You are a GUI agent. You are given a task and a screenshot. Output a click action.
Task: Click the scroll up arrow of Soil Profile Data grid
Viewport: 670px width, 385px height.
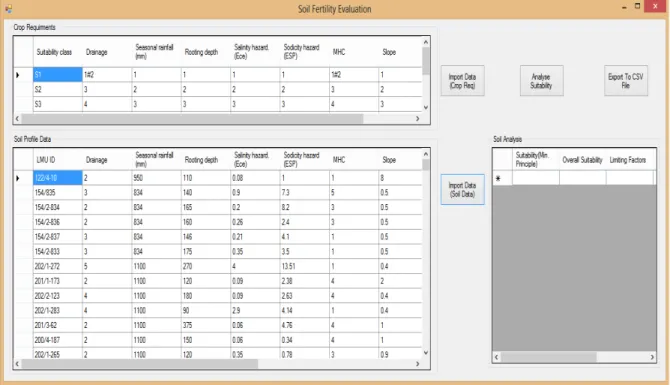point(426,154)
